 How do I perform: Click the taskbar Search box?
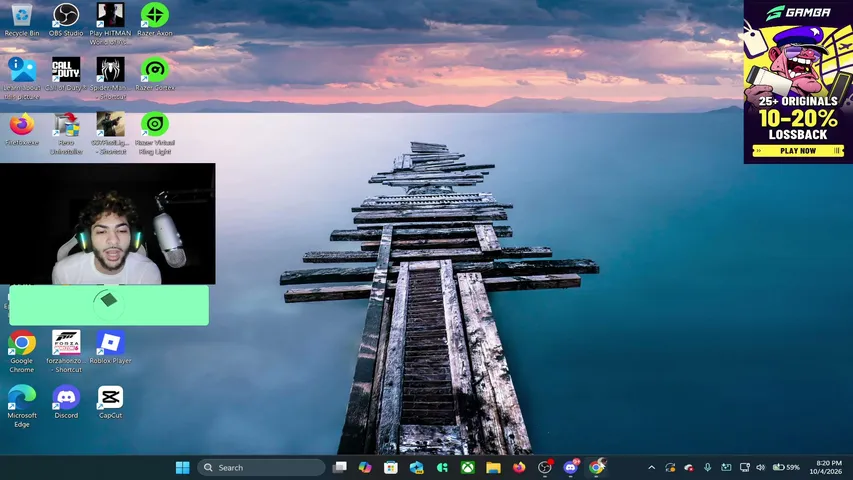[x=261, y=467]
